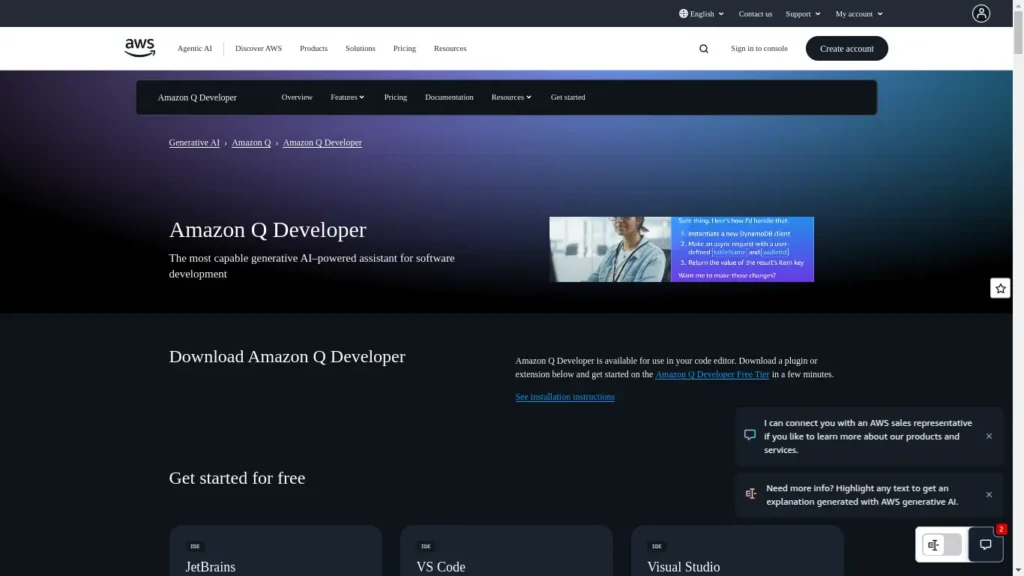Open the search magnifier icon
This screenshot has height=576, width=1024.
click(x=704, y=48)
